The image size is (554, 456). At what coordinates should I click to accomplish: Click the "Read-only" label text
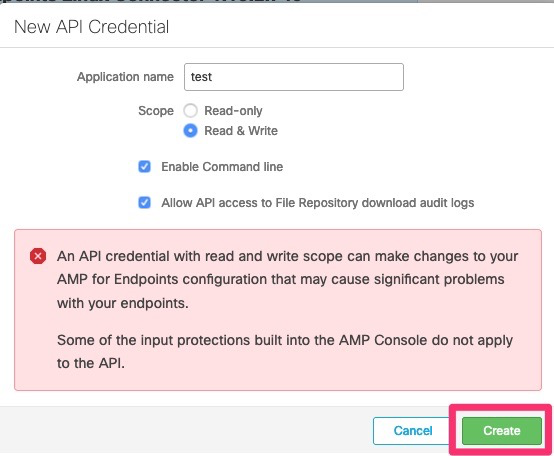click(x=233, y=111)
